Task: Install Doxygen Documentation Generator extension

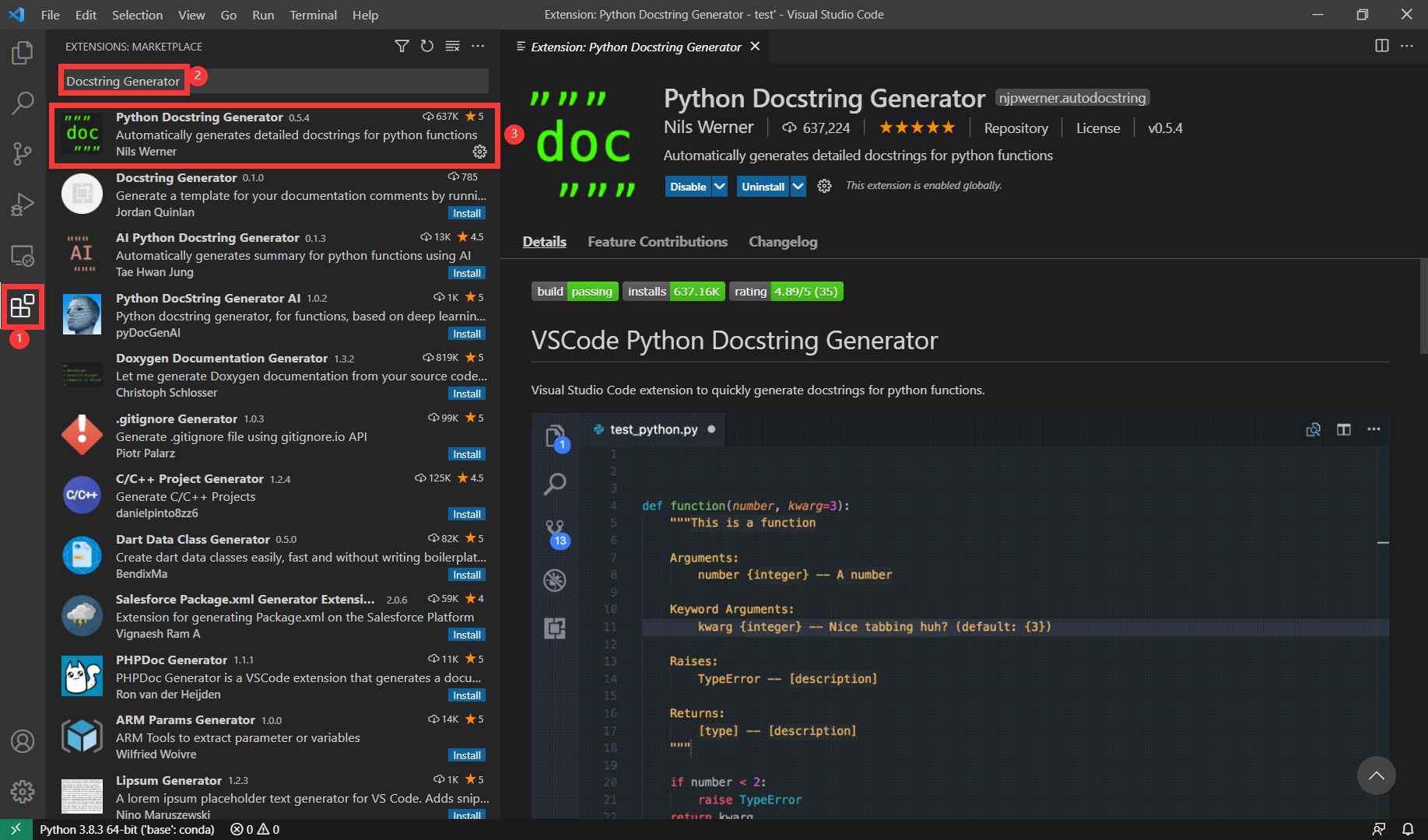Action: pyautogui.click(x=467, y=394)
